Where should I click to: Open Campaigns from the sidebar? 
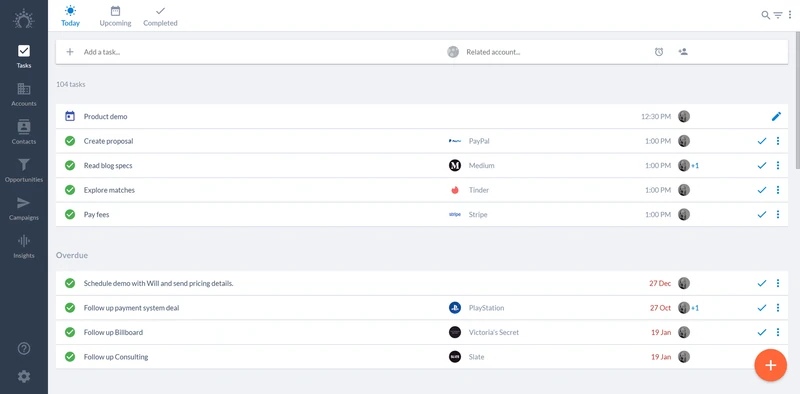tap(23, 208)
